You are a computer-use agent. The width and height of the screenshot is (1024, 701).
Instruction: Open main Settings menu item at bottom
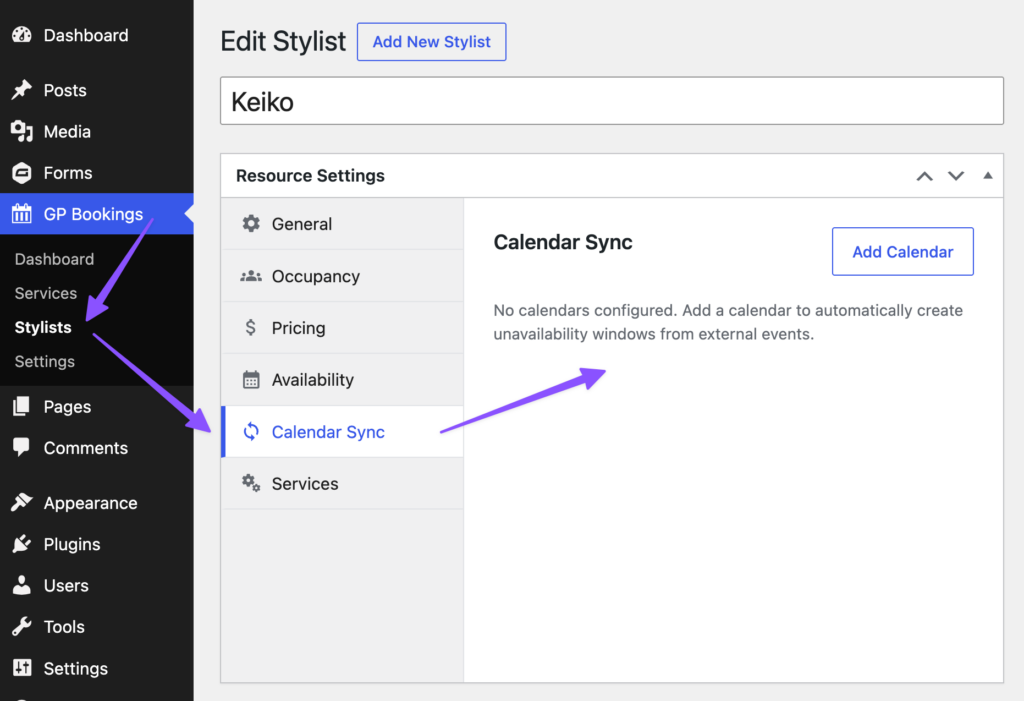pyautogui.click(x=97, y=668)
